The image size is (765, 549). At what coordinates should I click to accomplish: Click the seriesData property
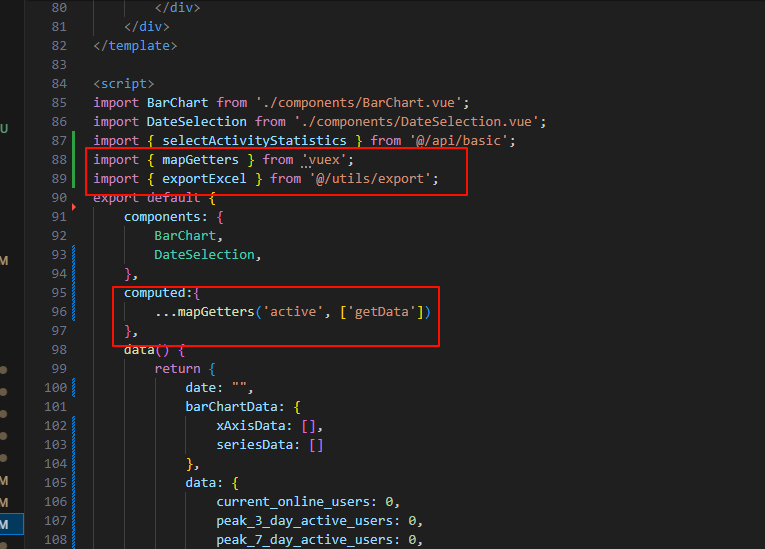(x=258, y=445)
